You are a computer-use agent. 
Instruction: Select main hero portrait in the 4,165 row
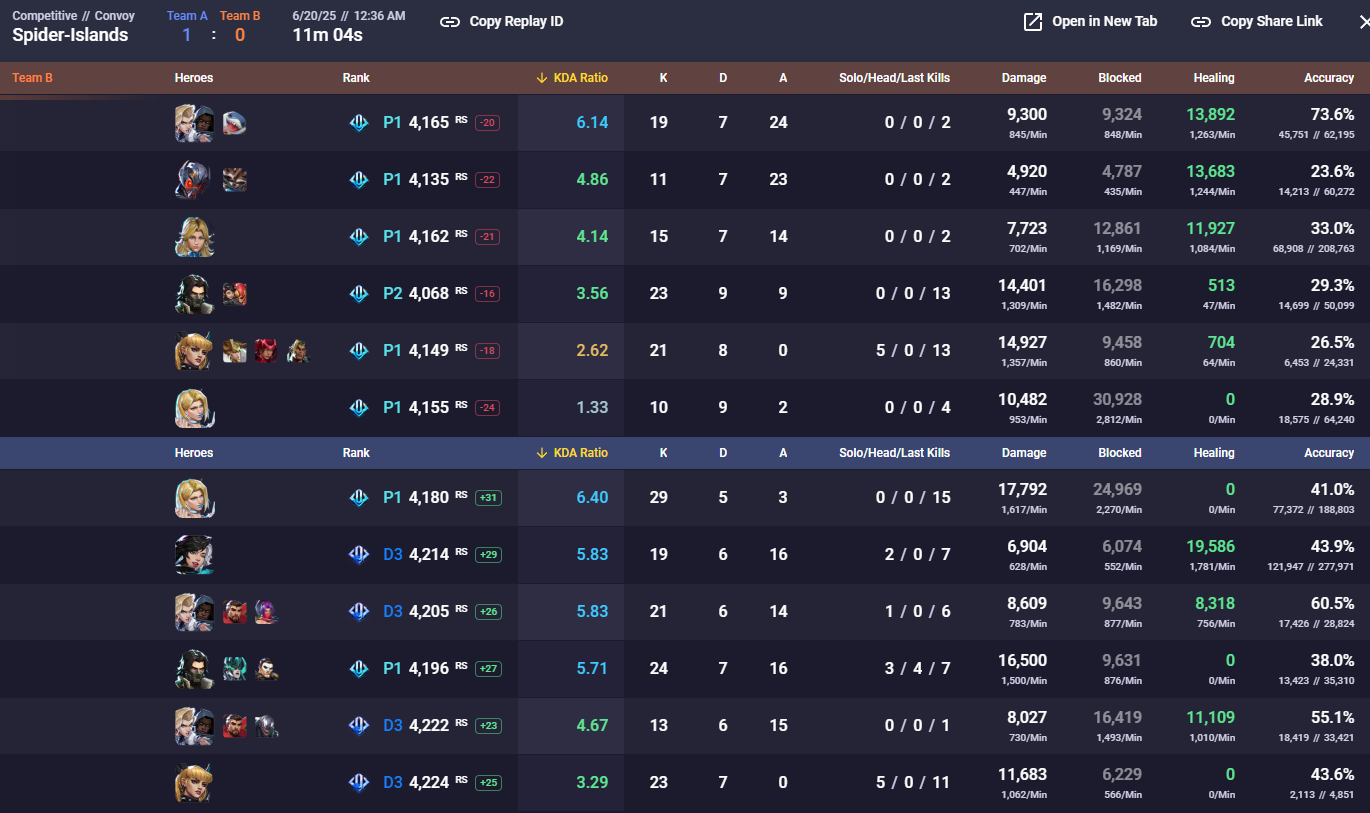pyautogui.click(x=194, y=123)
